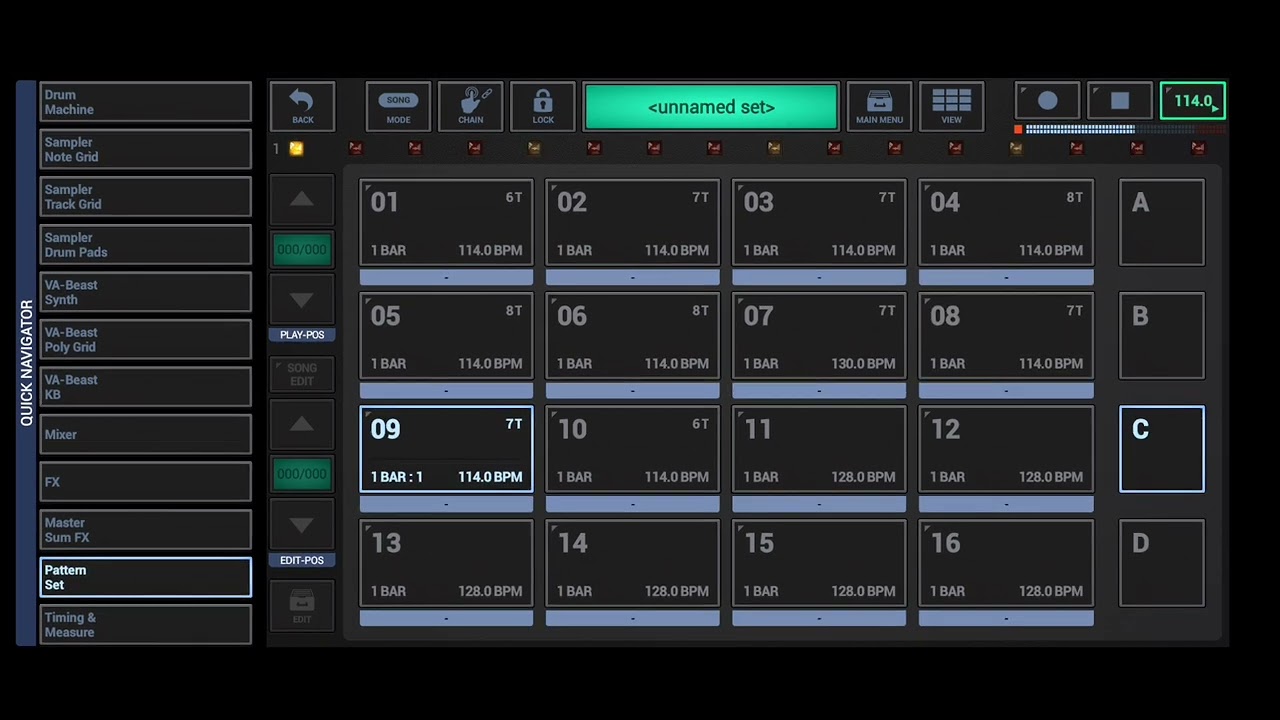Click the EDIT-POS label button
The height and width of the screenshot is (720, 1280).
point(302,561)
